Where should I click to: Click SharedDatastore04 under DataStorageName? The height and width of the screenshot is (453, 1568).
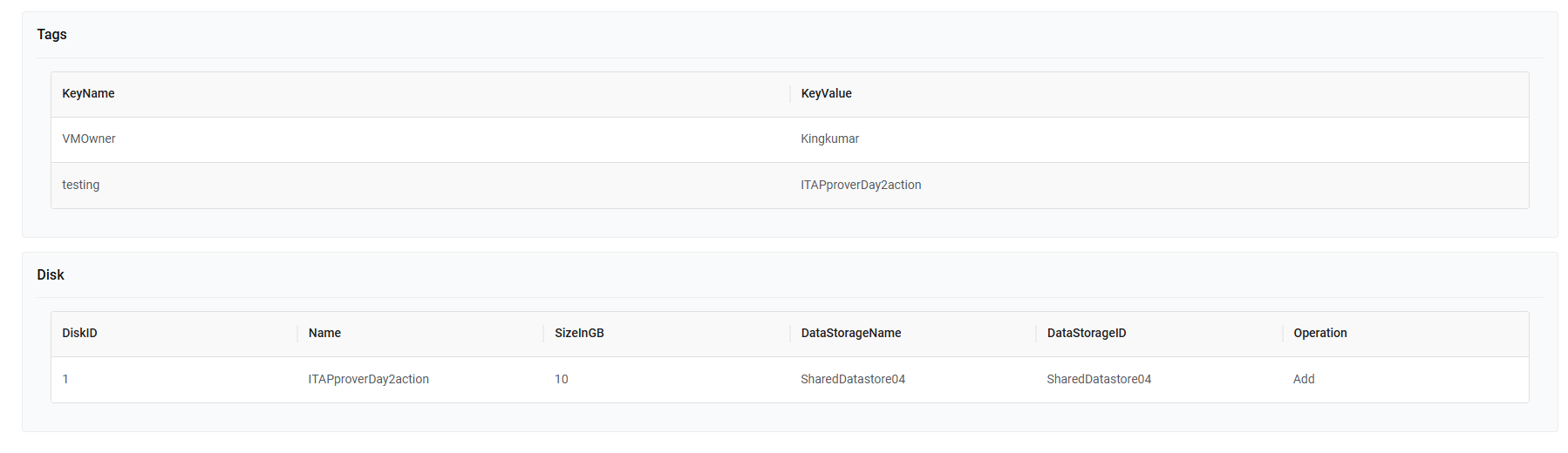(853, 380)
